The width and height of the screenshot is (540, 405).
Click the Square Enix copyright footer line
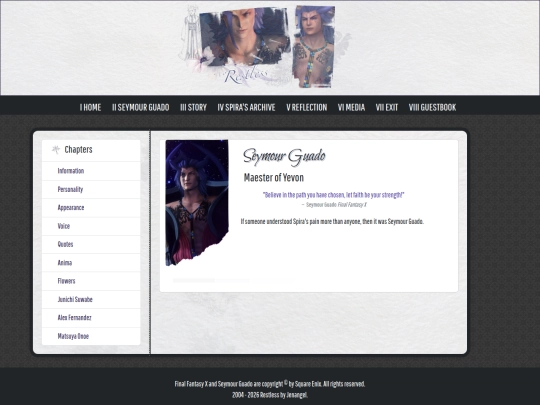270,384
